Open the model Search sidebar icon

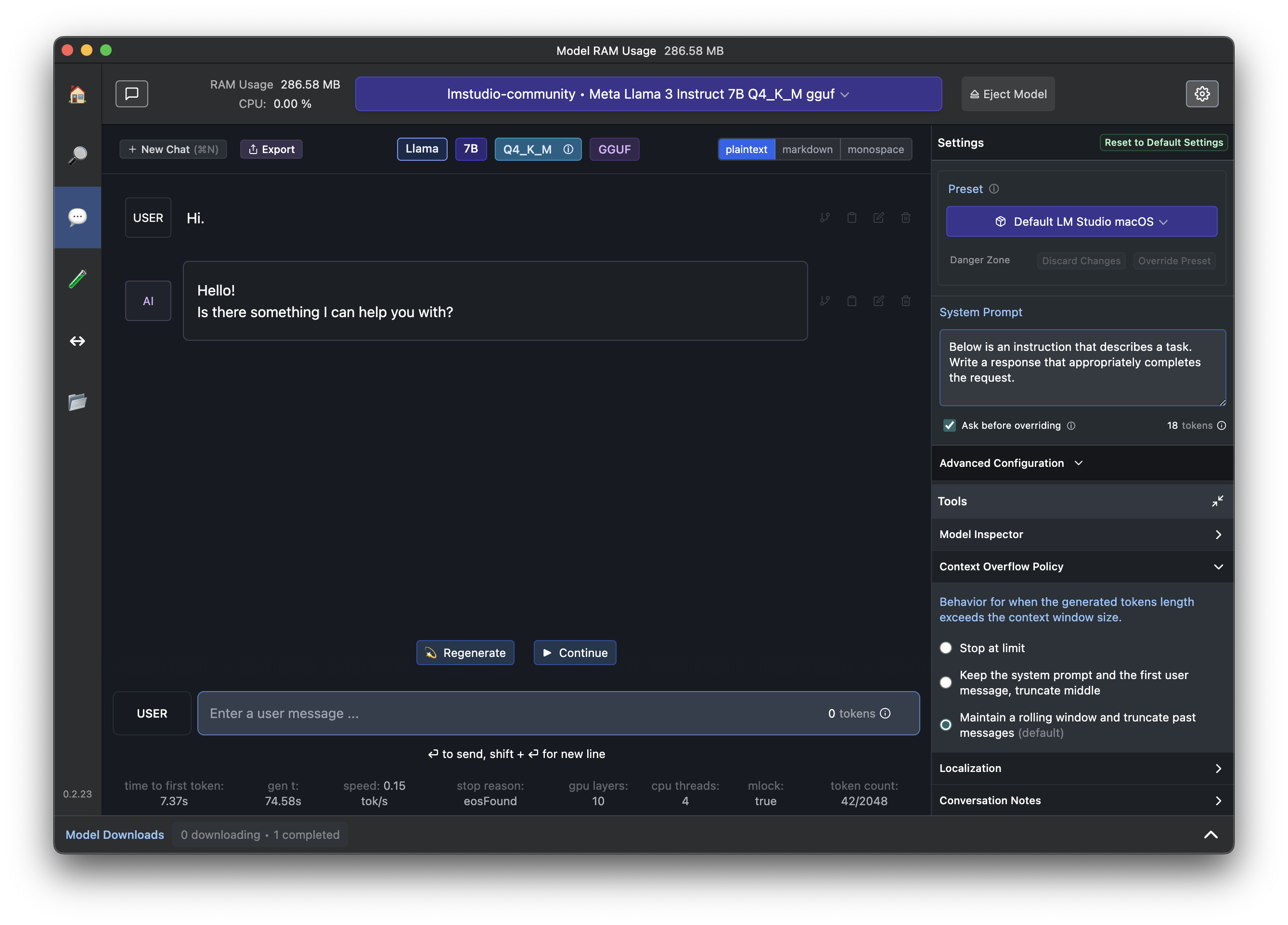[77, 154]
